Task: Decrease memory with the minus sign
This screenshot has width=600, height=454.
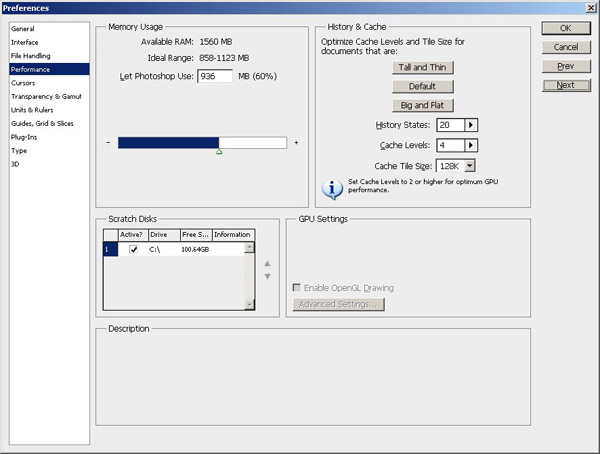Action: click(108, 142)
